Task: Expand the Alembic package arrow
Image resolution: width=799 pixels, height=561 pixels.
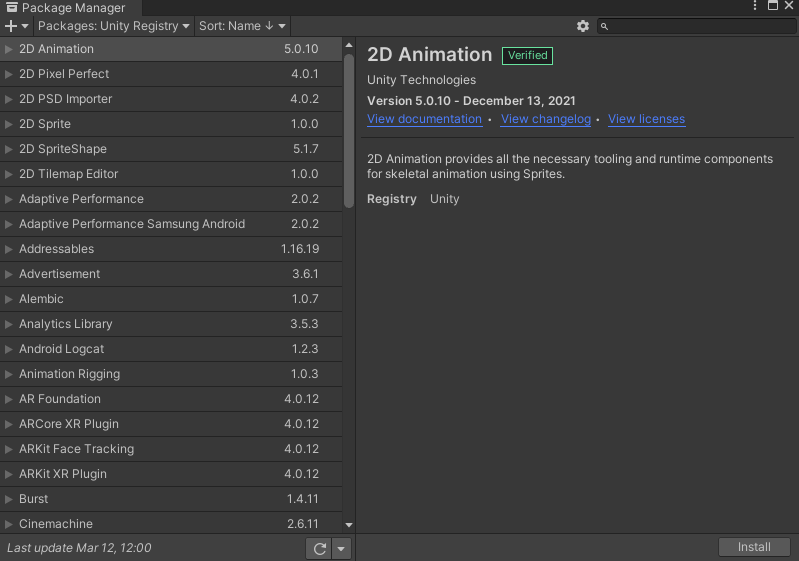Action: [x=8, y=299]
